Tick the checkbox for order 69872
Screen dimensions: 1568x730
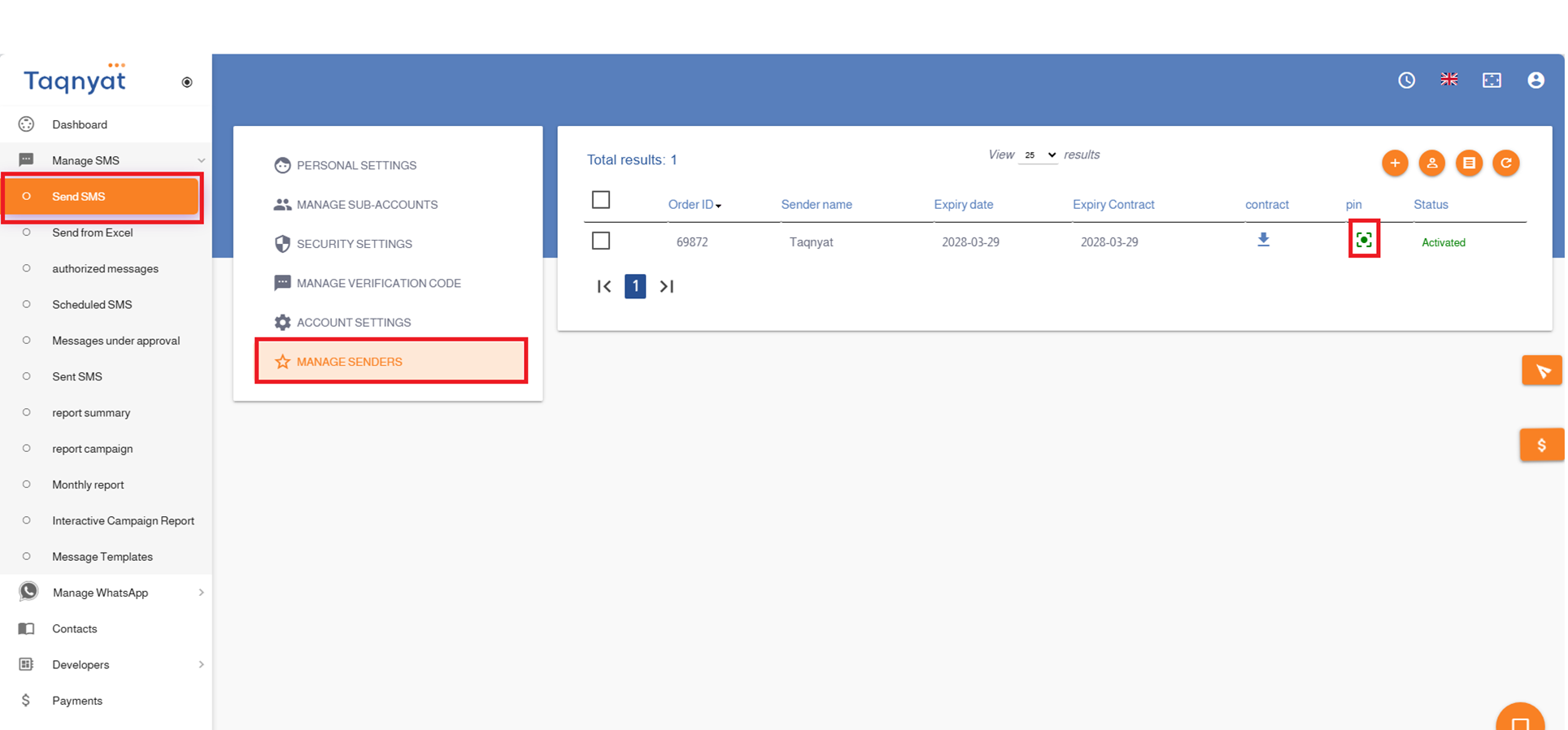(x=601, y=241)
